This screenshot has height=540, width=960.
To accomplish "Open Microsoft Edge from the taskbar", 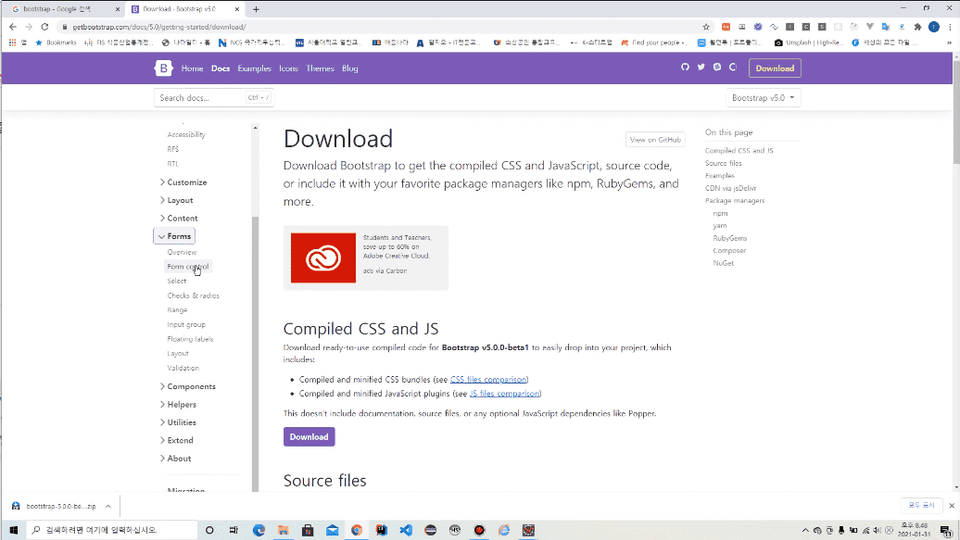I will tap(258, 530).
